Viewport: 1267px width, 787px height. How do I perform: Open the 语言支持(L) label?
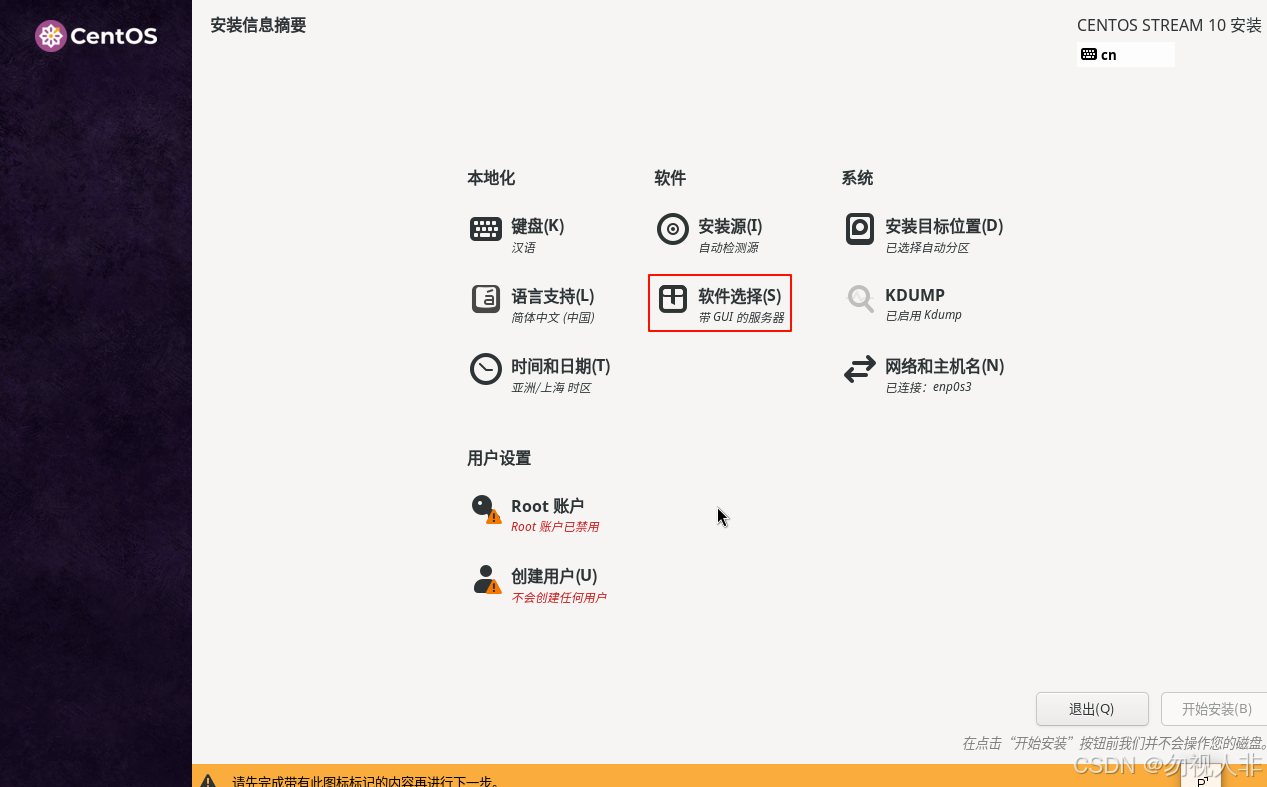pos(553,296)
